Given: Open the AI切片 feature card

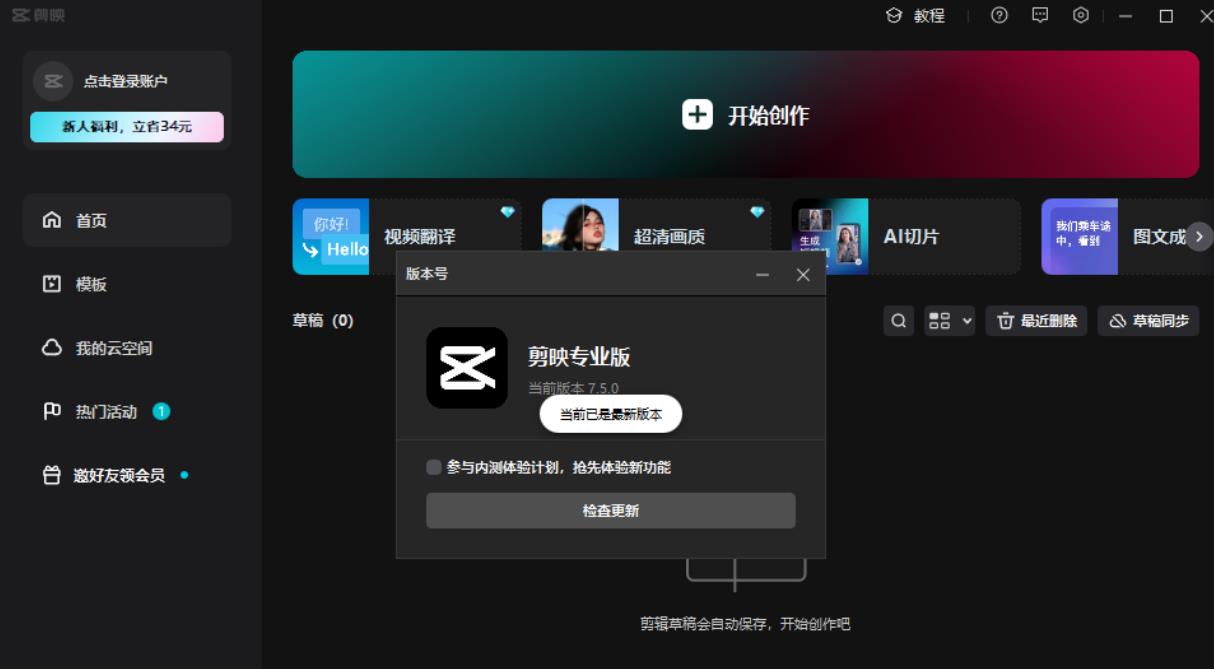Looking at the screenshot, I should tap(906, 236).
